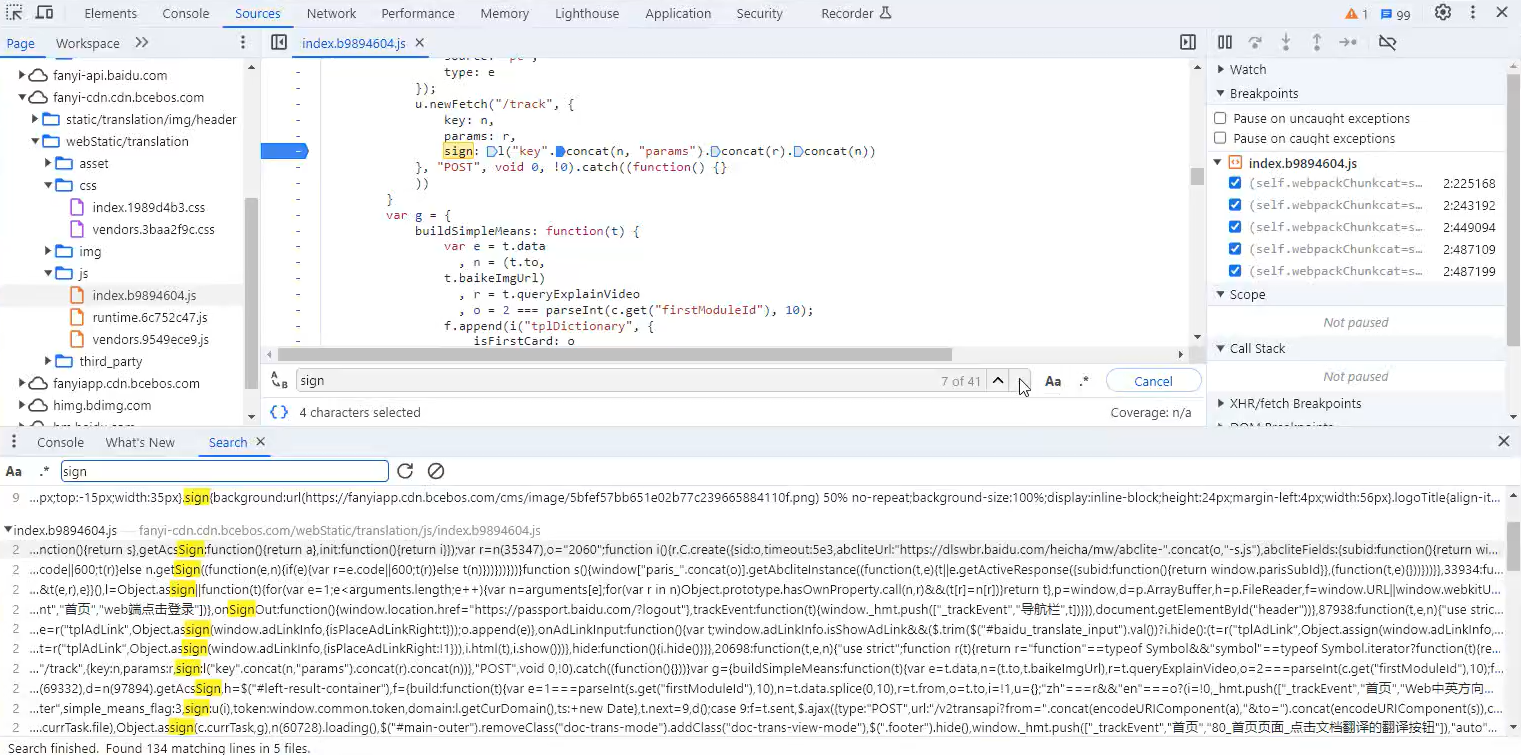Uncheck the breakpoint at 2:487199
1521x755 pixels.
click(1235, 271)
